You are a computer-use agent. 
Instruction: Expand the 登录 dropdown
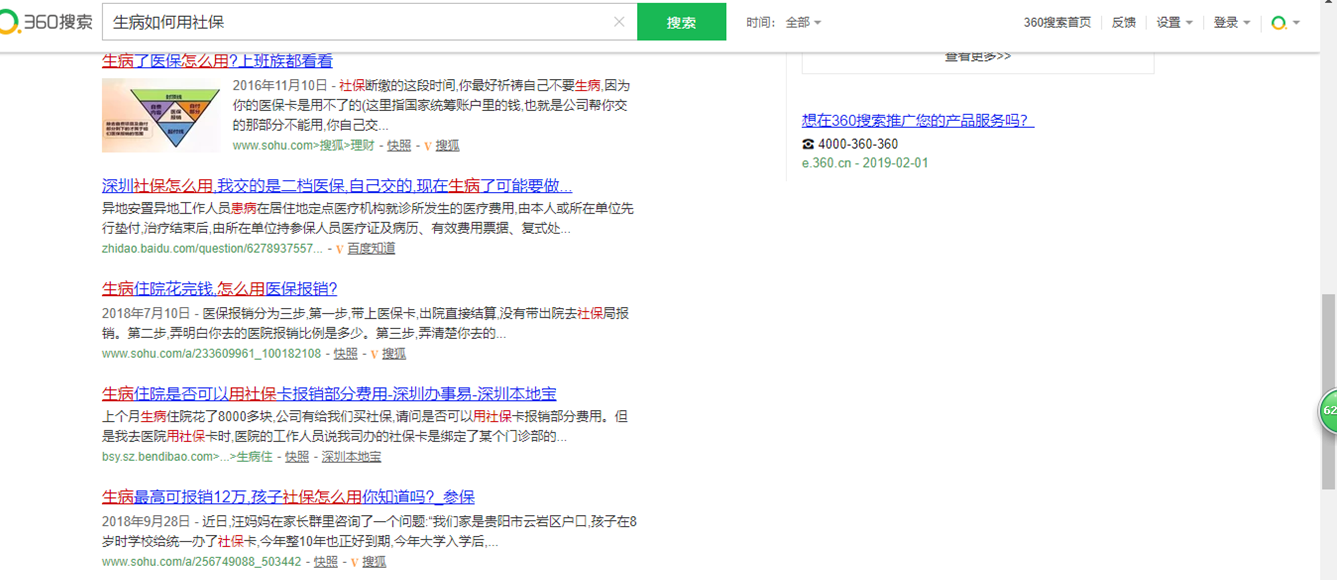point(1232,22)
